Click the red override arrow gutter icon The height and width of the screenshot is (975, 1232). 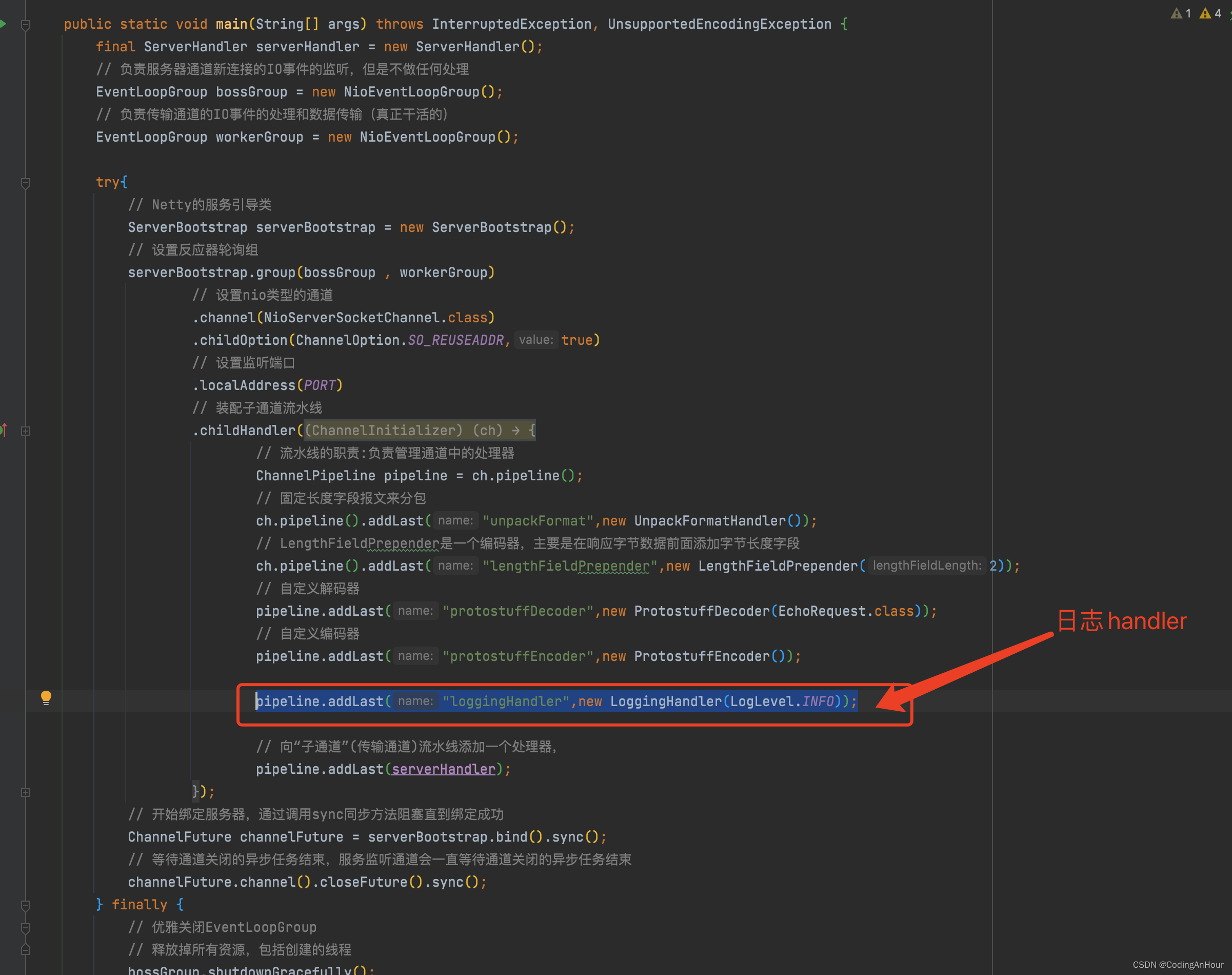pyautogui.click(x=5, y=431)
